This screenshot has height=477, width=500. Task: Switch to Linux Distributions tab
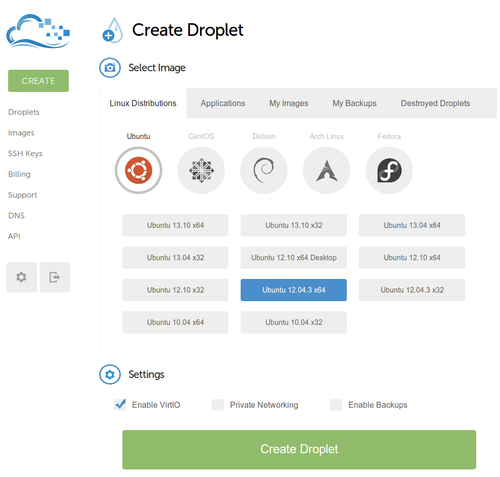coord(143,103)
